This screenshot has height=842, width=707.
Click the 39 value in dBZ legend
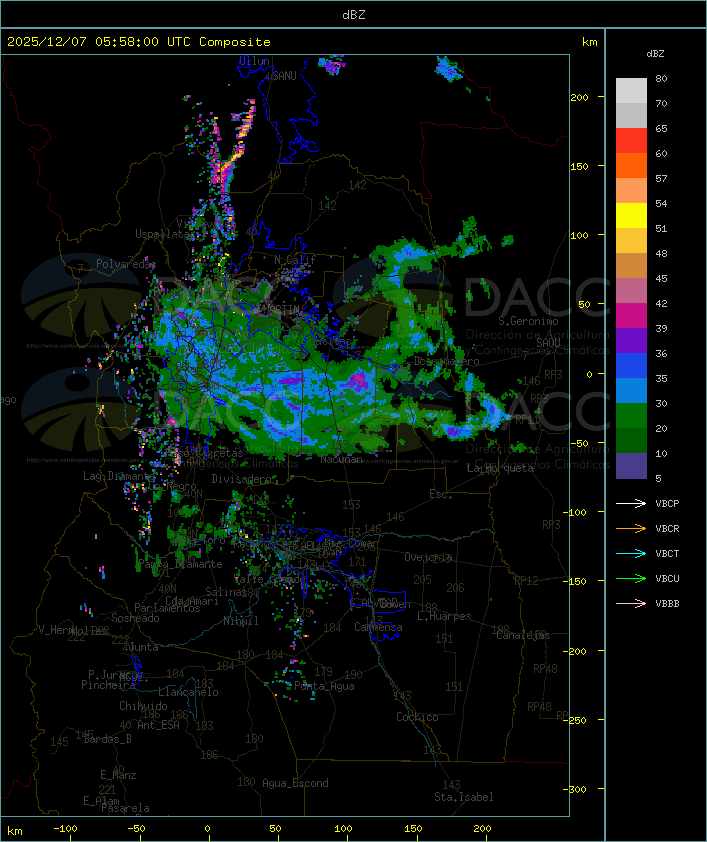click(x=661, y=328)
